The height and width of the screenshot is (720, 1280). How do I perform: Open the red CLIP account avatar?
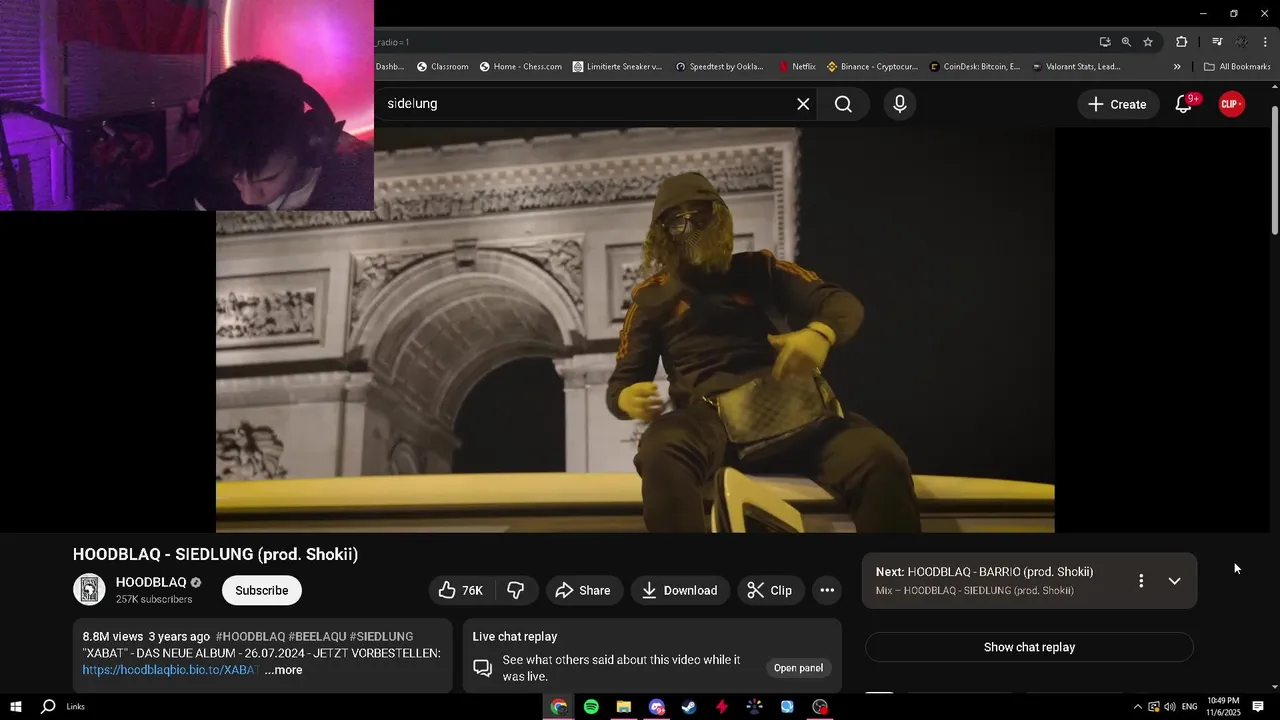tap(1232, 104)
